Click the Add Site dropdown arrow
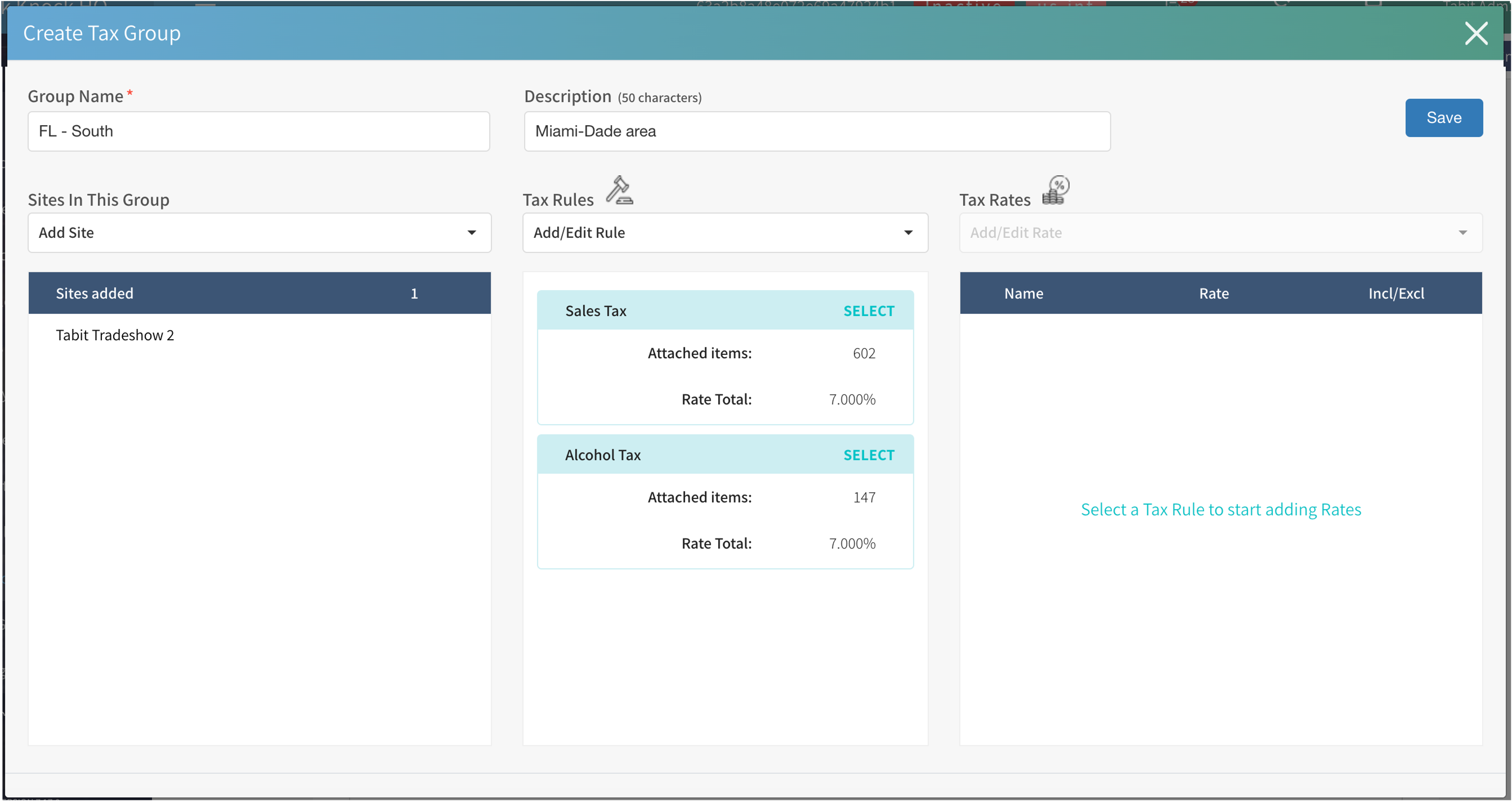Image resolution: width=1512 pixels, height=801 pixels. 471,233
